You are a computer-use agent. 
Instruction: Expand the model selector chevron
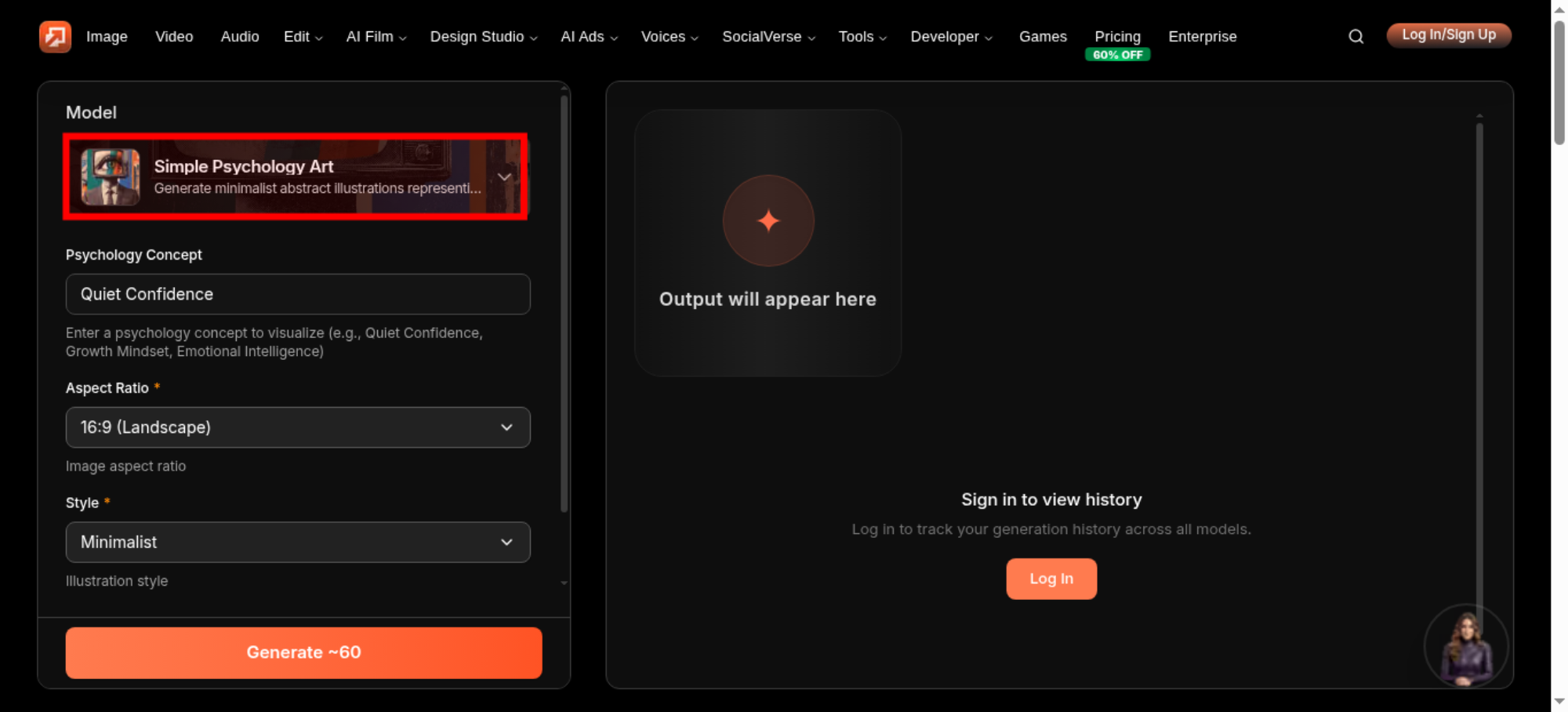(x=504, y=177)
